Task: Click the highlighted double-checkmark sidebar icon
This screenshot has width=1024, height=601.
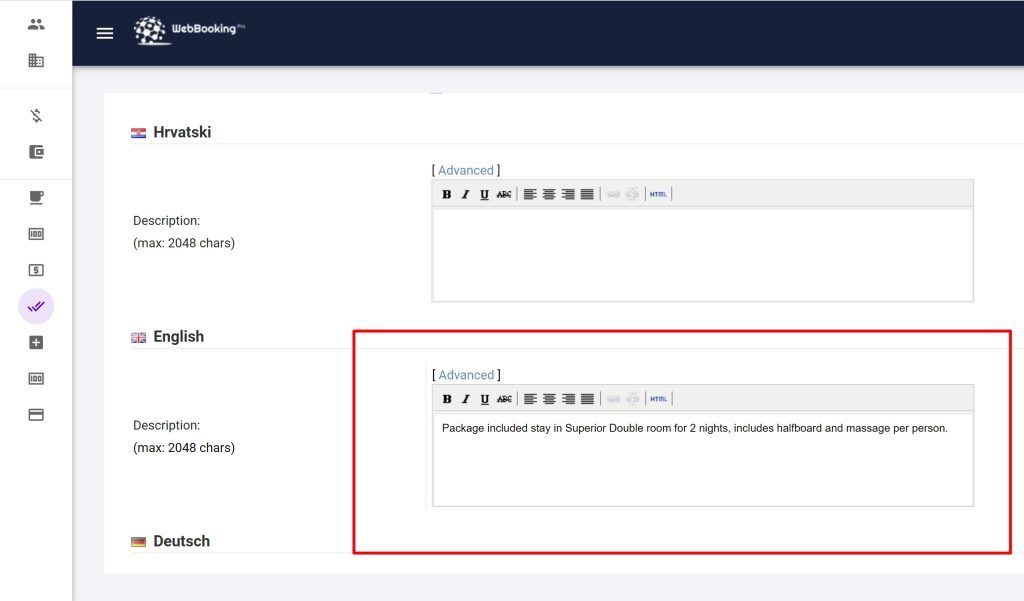Action: 36,306
